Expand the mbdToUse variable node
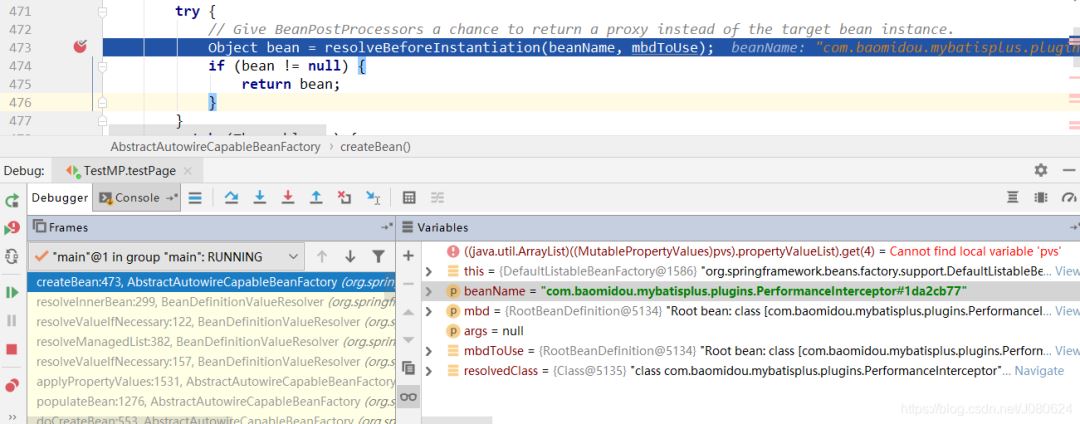 [429, 351]
